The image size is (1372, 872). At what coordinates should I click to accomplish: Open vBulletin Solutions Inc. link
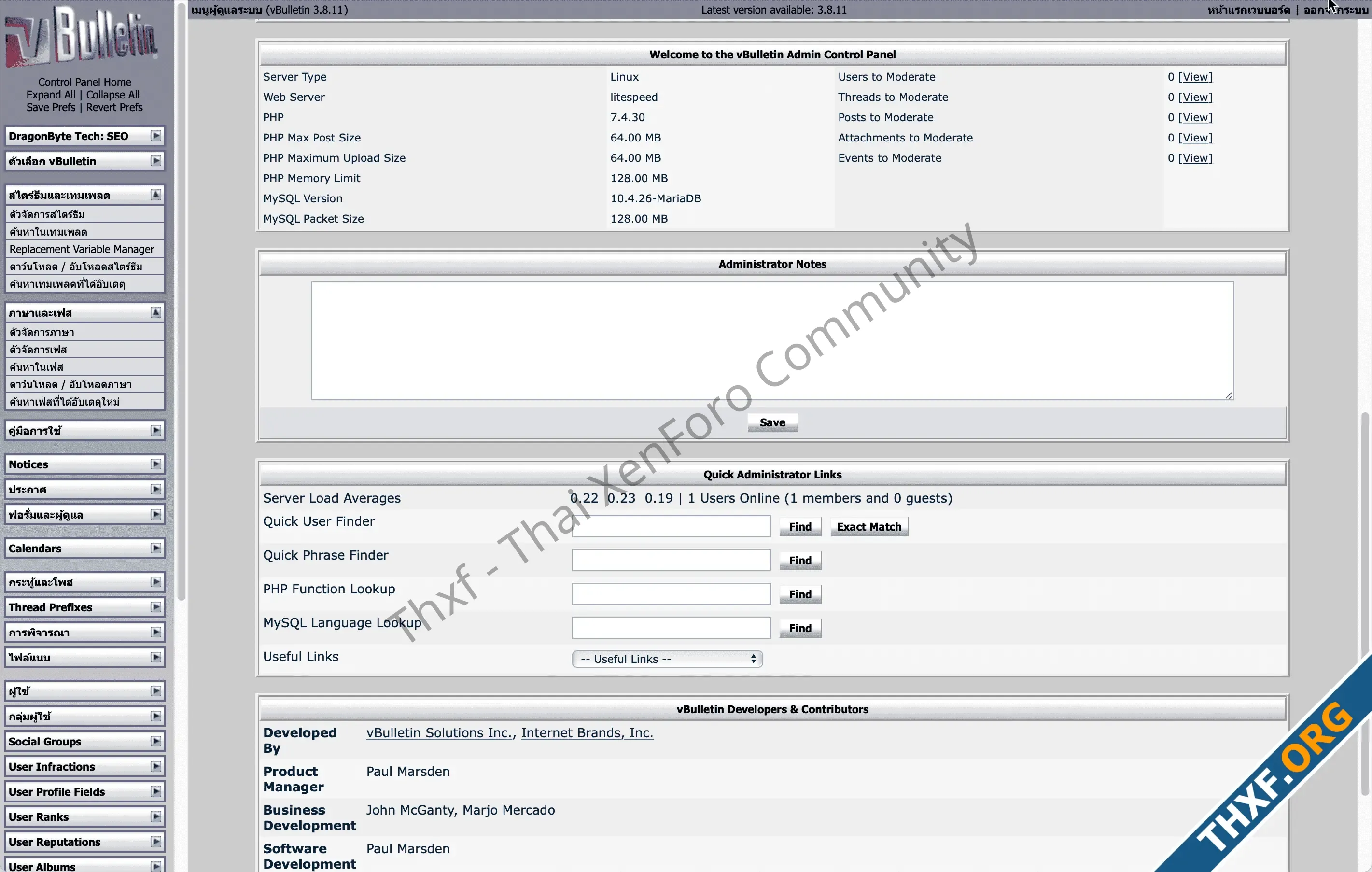click(x=439, y=733)
